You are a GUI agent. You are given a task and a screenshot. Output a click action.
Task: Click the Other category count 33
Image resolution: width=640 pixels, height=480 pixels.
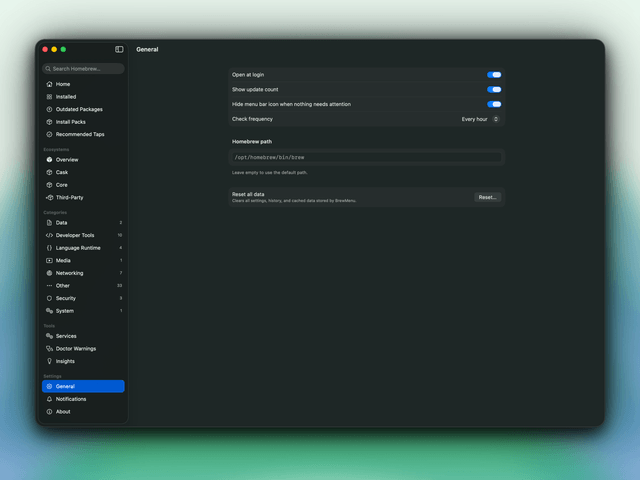pyautogui.click(x=120, y=286)
